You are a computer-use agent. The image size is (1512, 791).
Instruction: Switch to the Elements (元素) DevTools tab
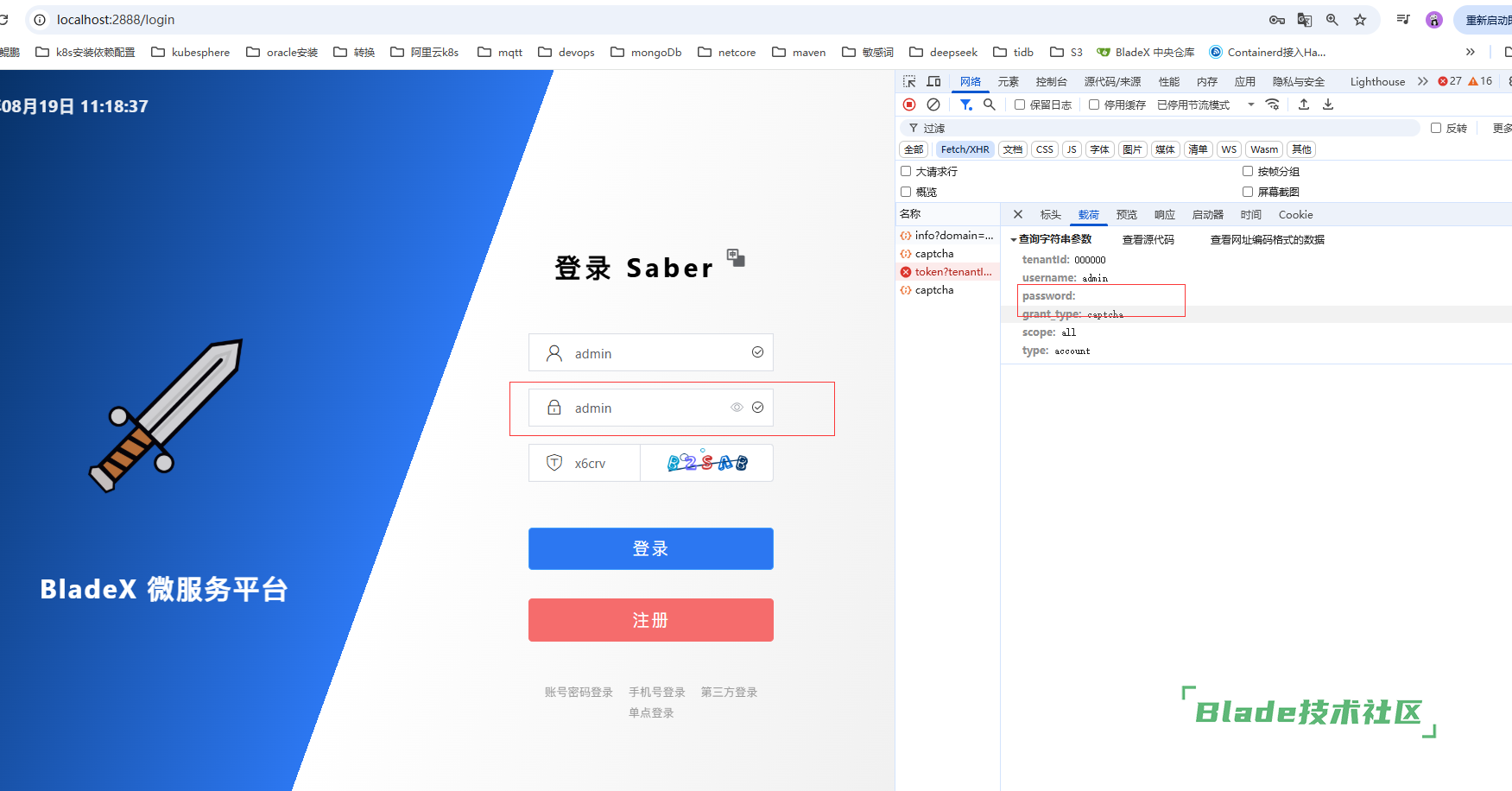pyautogui.click(x=1008, y=81)
